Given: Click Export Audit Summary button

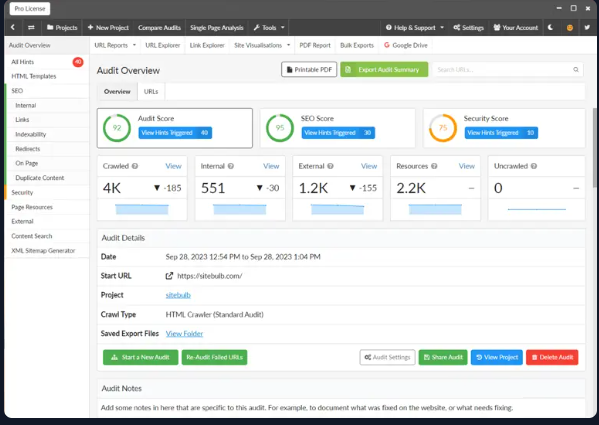Looking at the screenshot, I should pyautogui.click(x=384, y=69).
